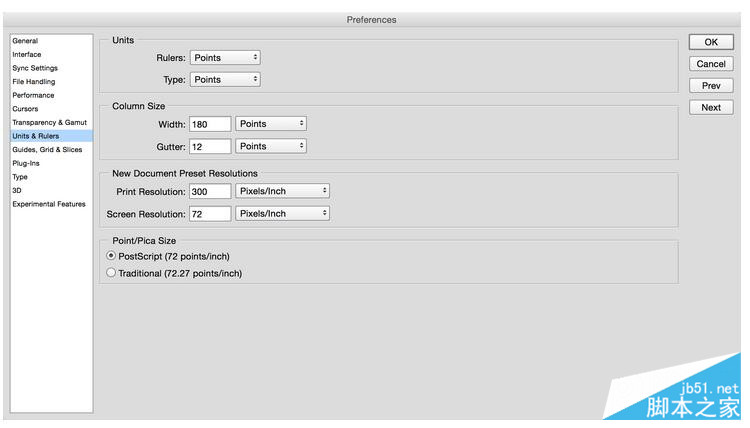Open Screen Resolution units dropdown
Viewport: 750px width, 428px height.
coord(282,213)
